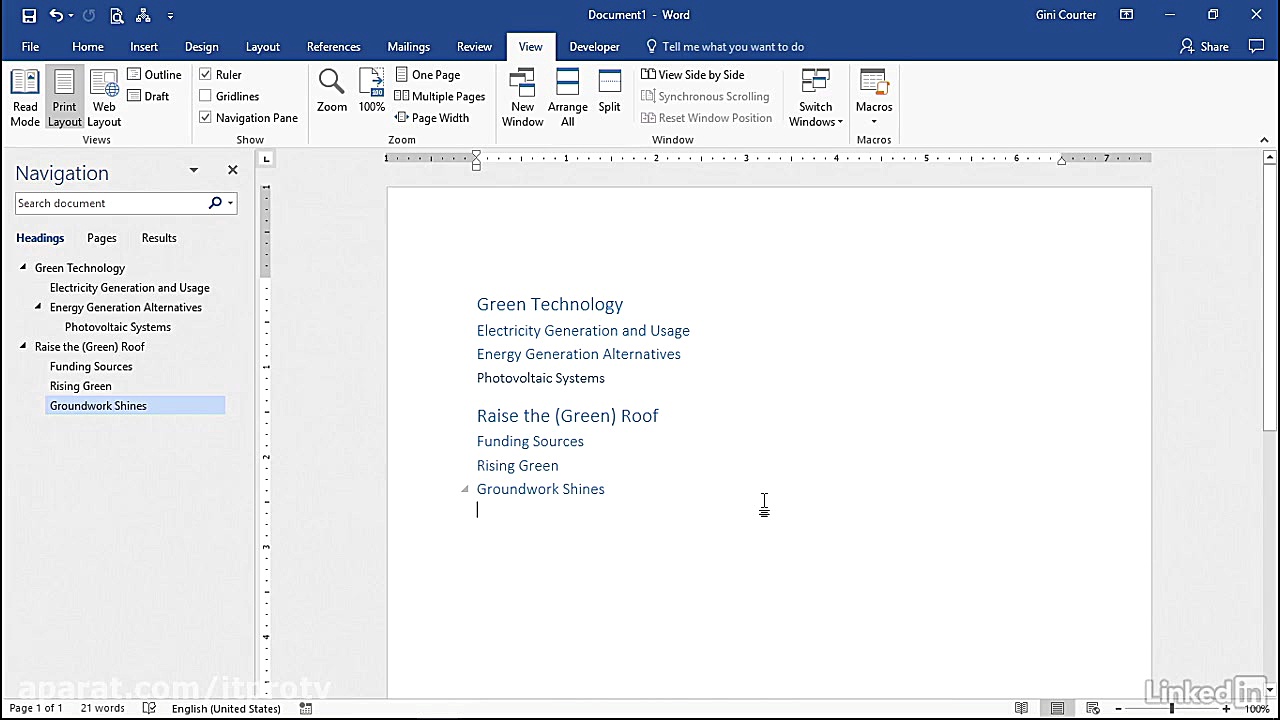
Task: Enable the Gridlines checkbox
Action: point(205,96)
